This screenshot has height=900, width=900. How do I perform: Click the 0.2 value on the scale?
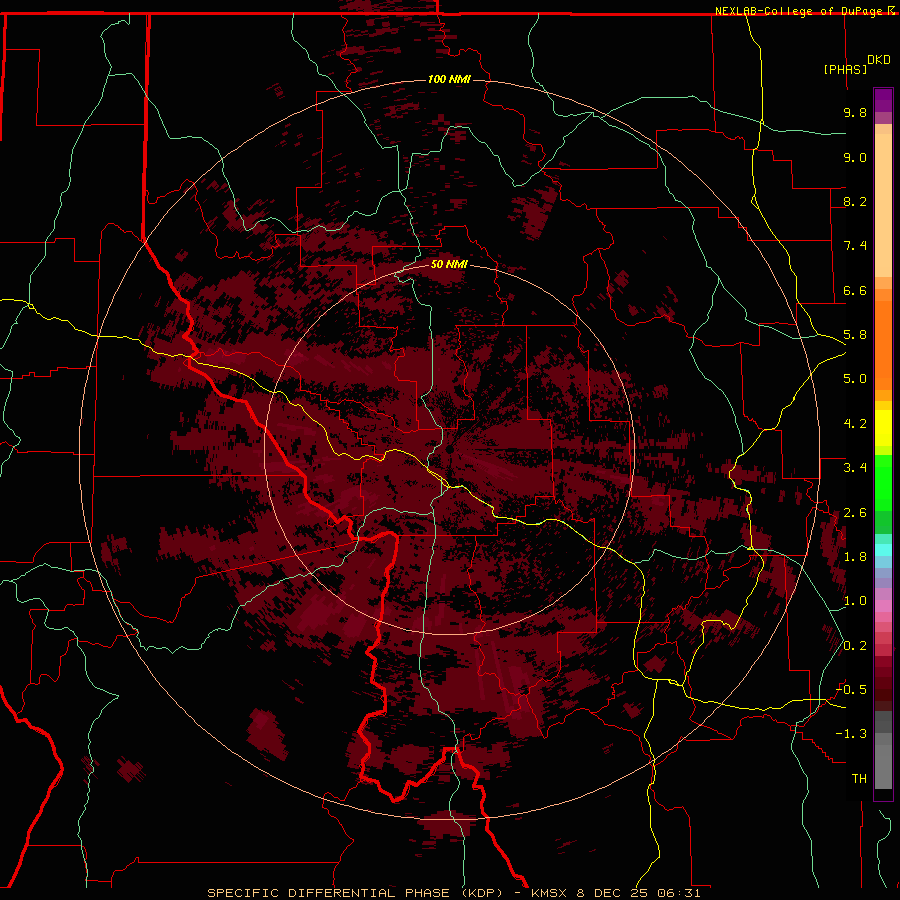pyautogui.click(x=855, y=646)
